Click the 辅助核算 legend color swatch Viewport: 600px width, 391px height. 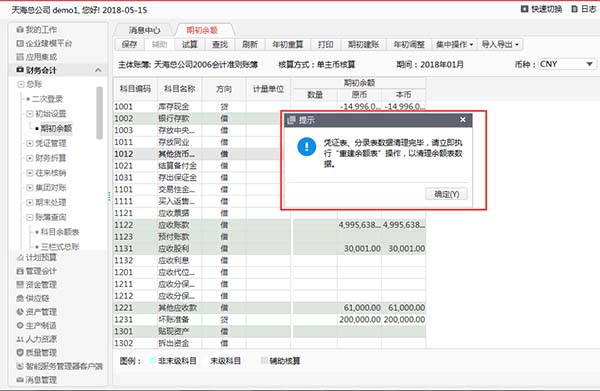coord(264,360)
